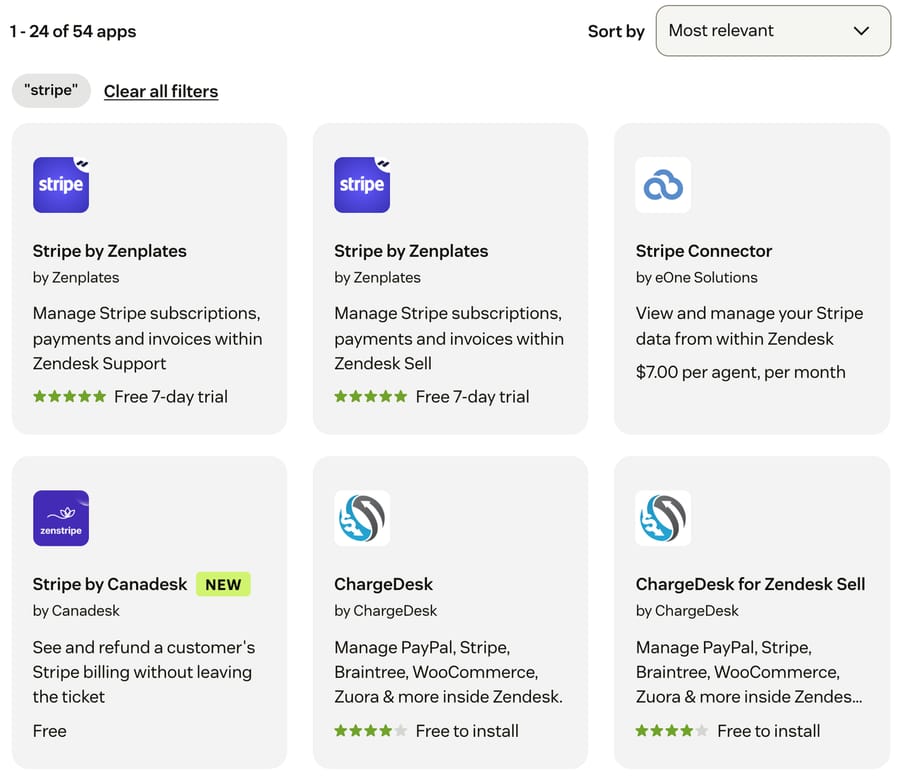
Task: Open the Sort by Most relevant dropdown
Action: pos(773,30)
